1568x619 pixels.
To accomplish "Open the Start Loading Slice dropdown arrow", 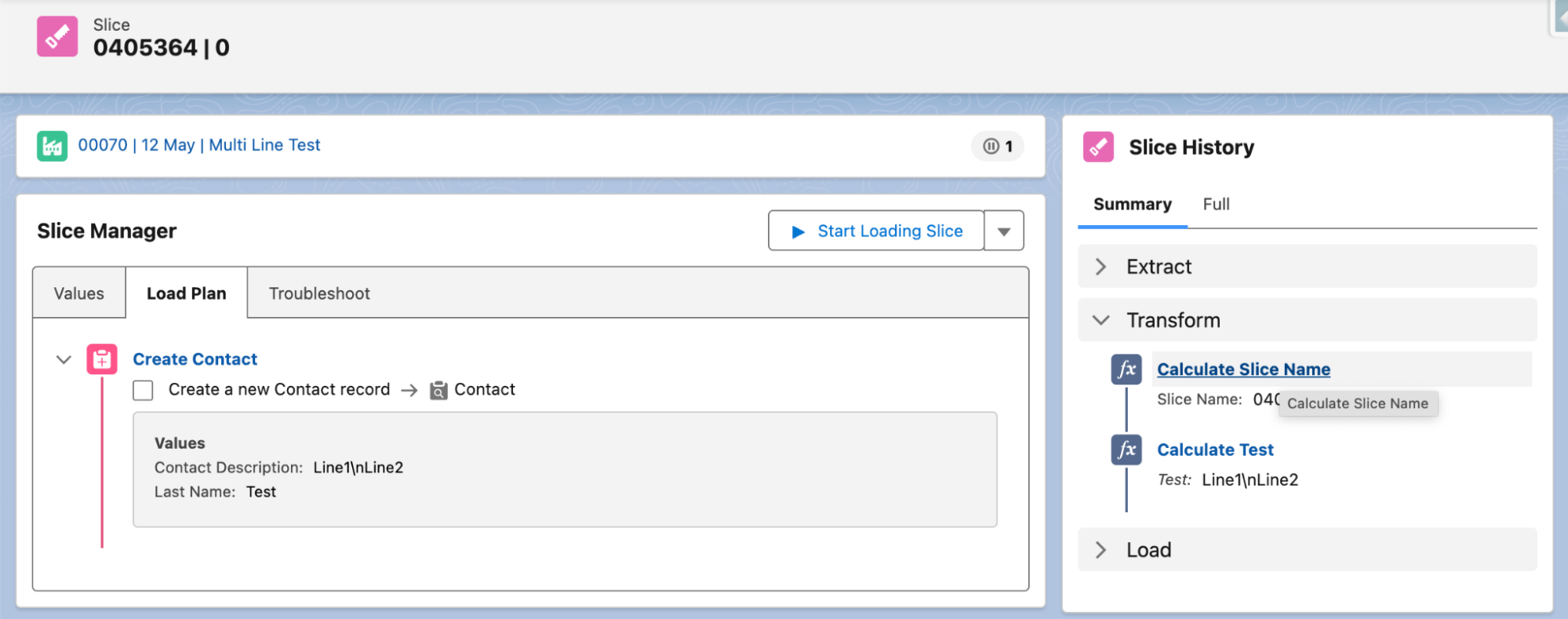I will coord(1003,231).
